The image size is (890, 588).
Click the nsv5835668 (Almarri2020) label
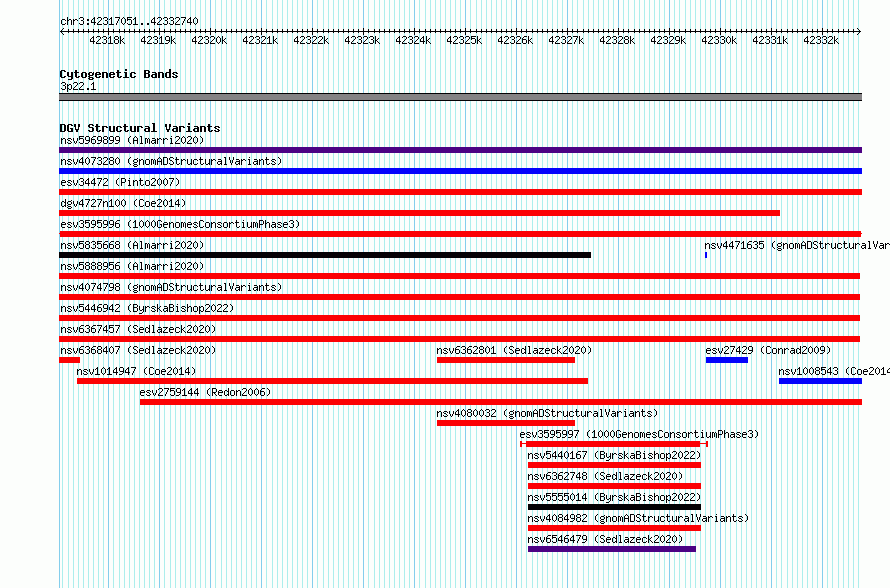coord(132,245)
